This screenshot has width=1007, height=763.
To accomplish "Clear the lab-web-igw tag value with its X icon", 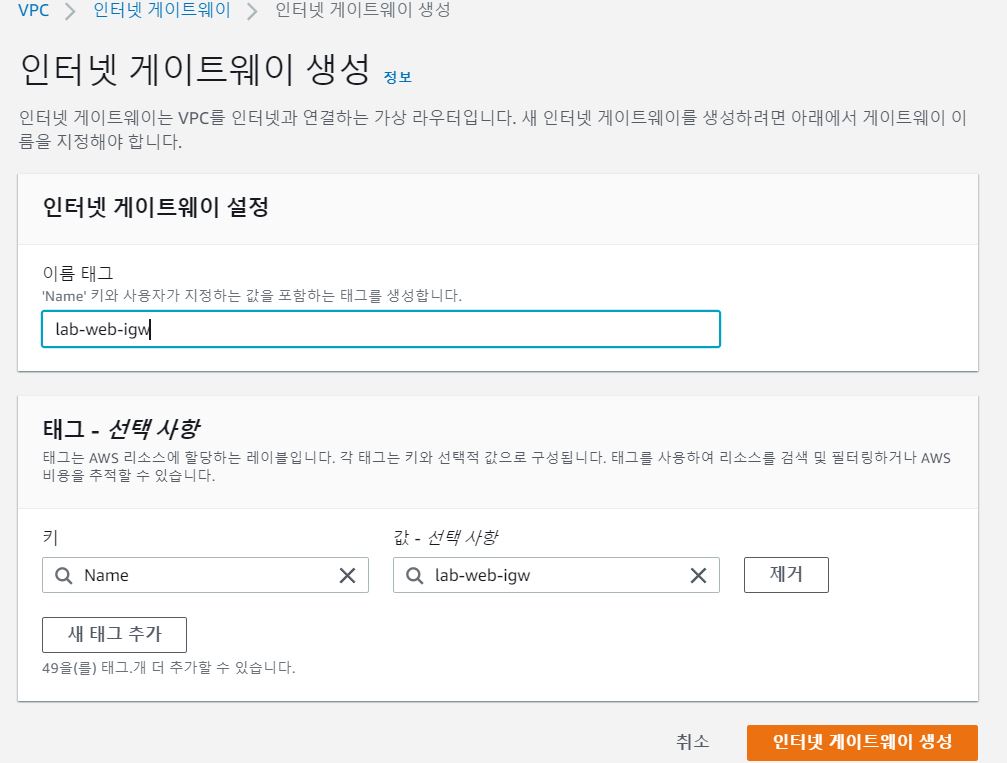I will click(x=698, y=575).
